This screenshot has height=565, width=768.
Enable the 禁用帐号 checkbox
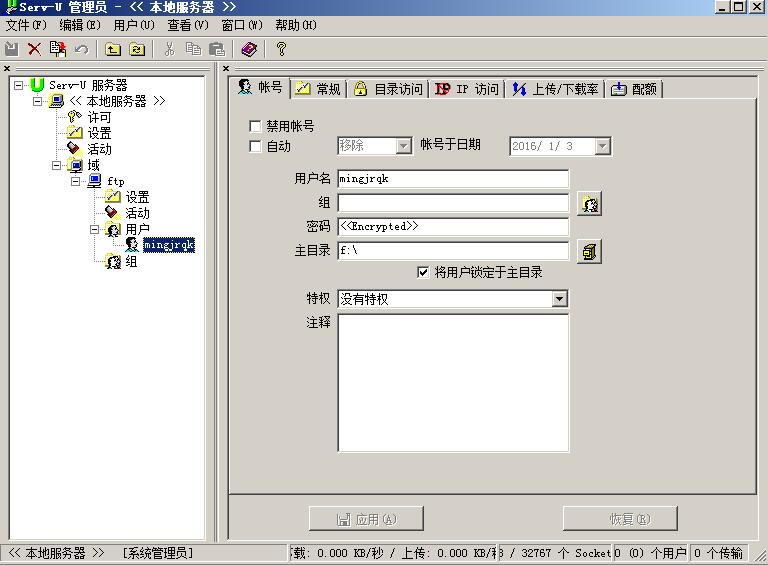[255, 126]
